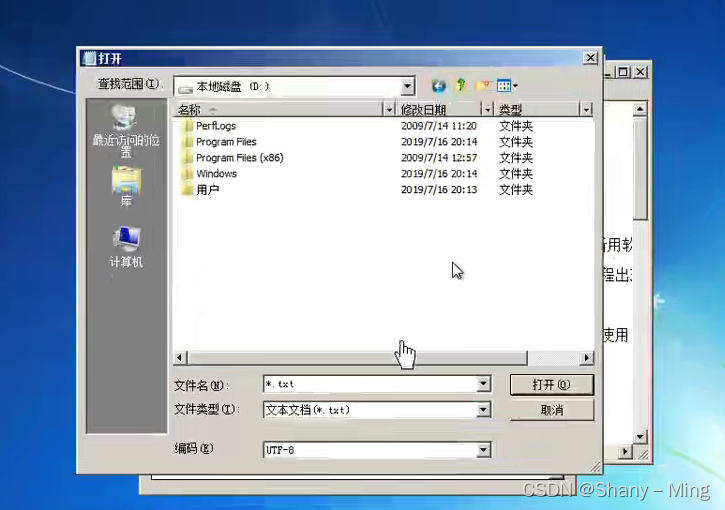Open the 修改日期 column filter arrow

point(487,110)
